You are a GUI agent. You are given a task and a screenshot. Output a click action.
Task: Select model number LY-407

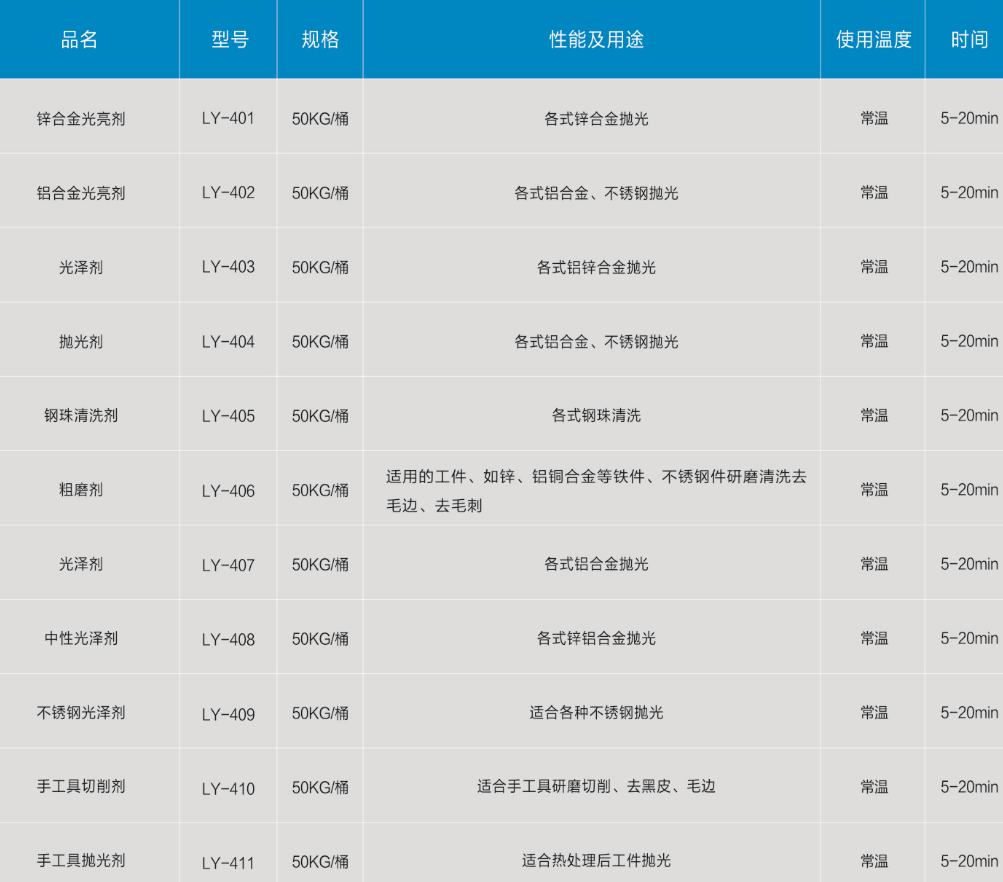pyautogui.click(x=228, y=565)
